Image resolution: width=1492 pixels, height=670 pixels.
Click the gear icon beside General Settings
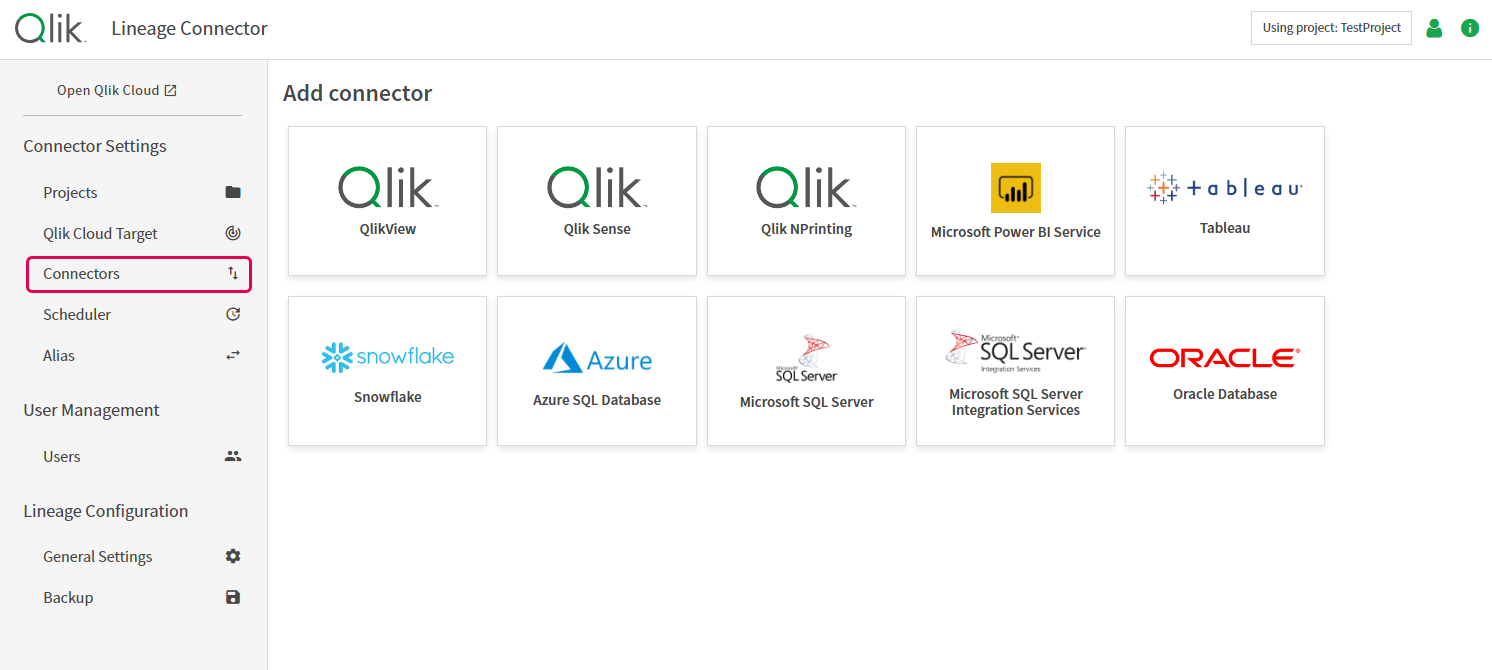[x=232, y=556]
